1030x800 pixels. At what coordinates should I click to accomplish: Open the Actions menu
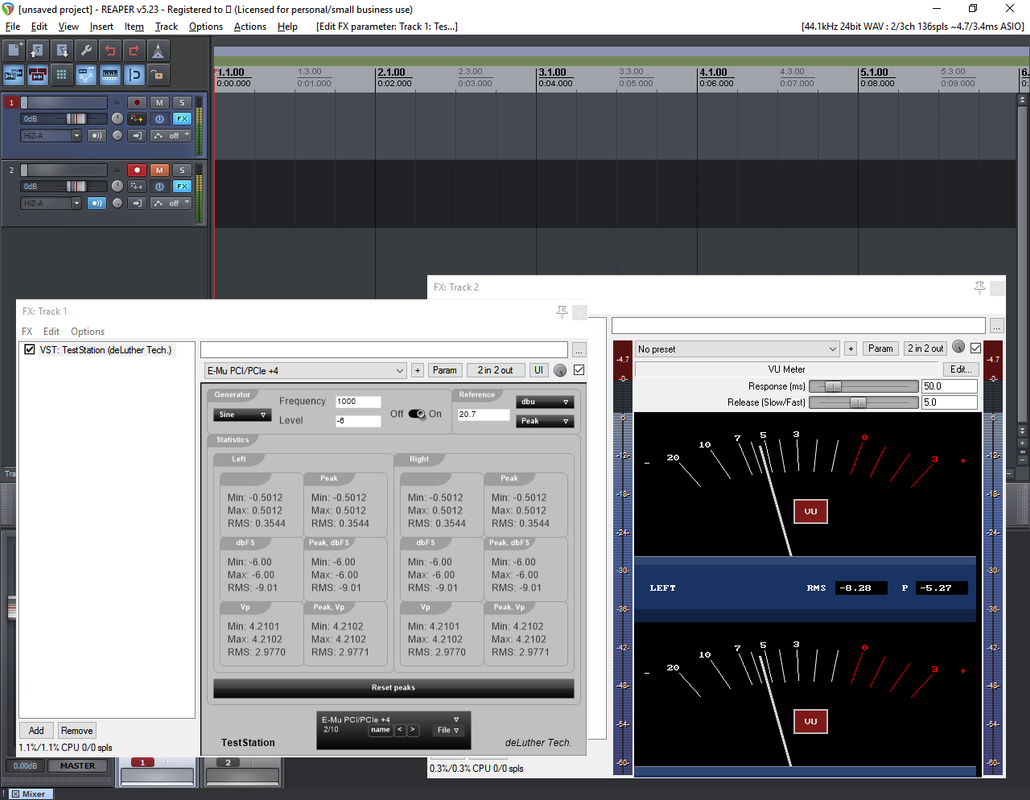[250, 26]
